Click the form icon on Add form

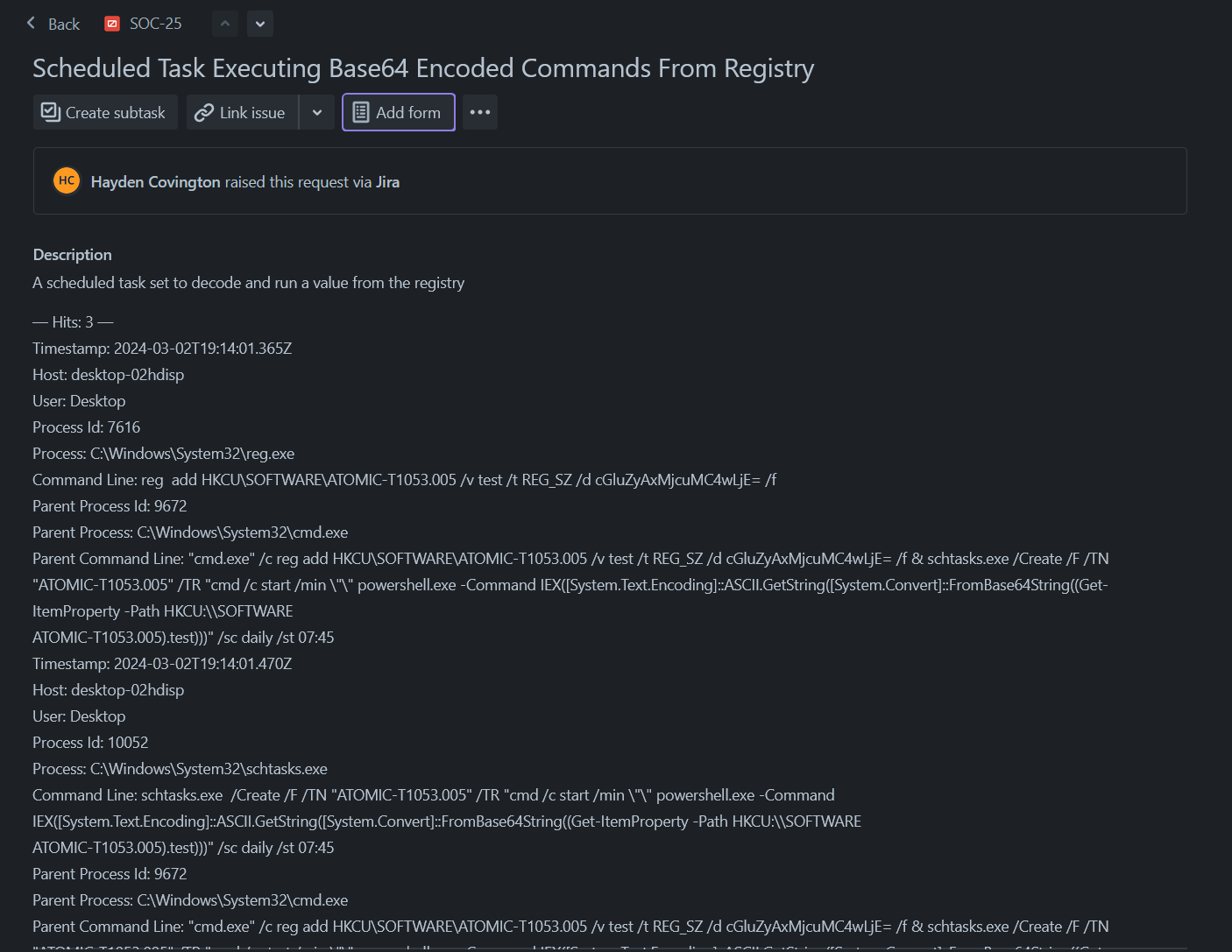(x=361, y=112)
